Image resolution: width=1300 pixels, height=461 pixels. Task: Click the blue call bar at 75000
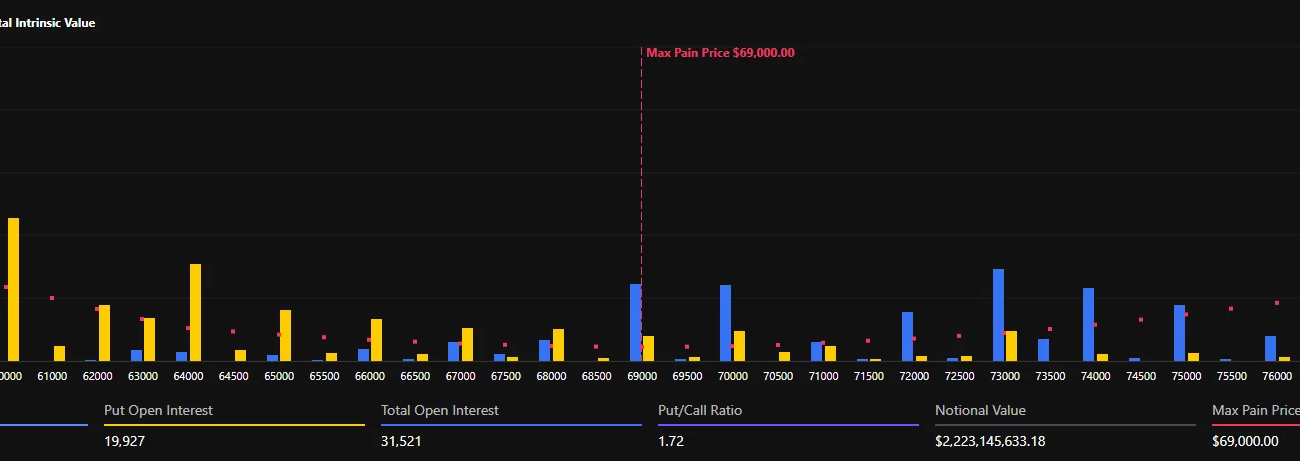coord(1179,333)
